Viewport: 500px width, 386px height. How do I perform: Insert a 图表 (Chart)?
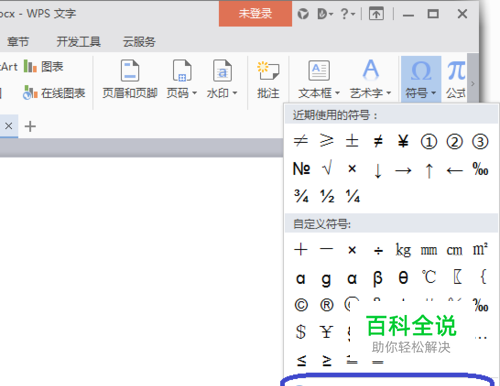(44, 67)
